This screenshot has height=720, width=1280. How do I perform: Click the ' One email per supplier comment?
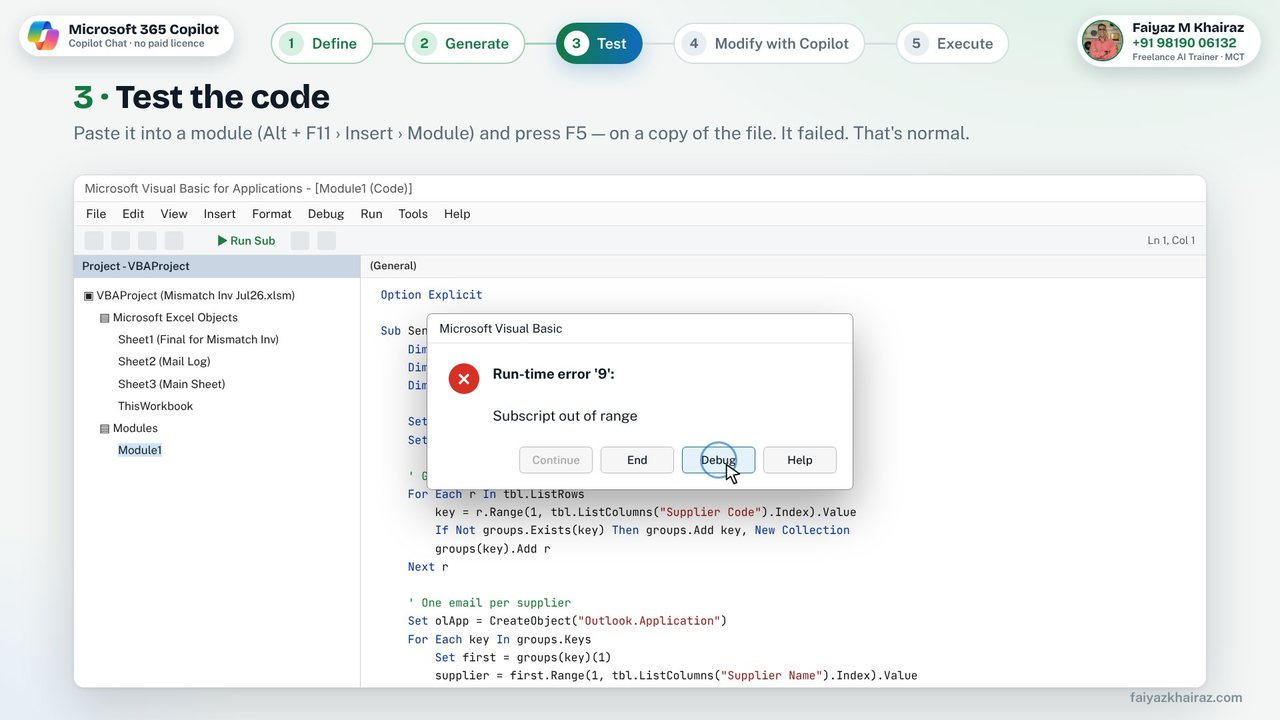click(x=489, y=603)
